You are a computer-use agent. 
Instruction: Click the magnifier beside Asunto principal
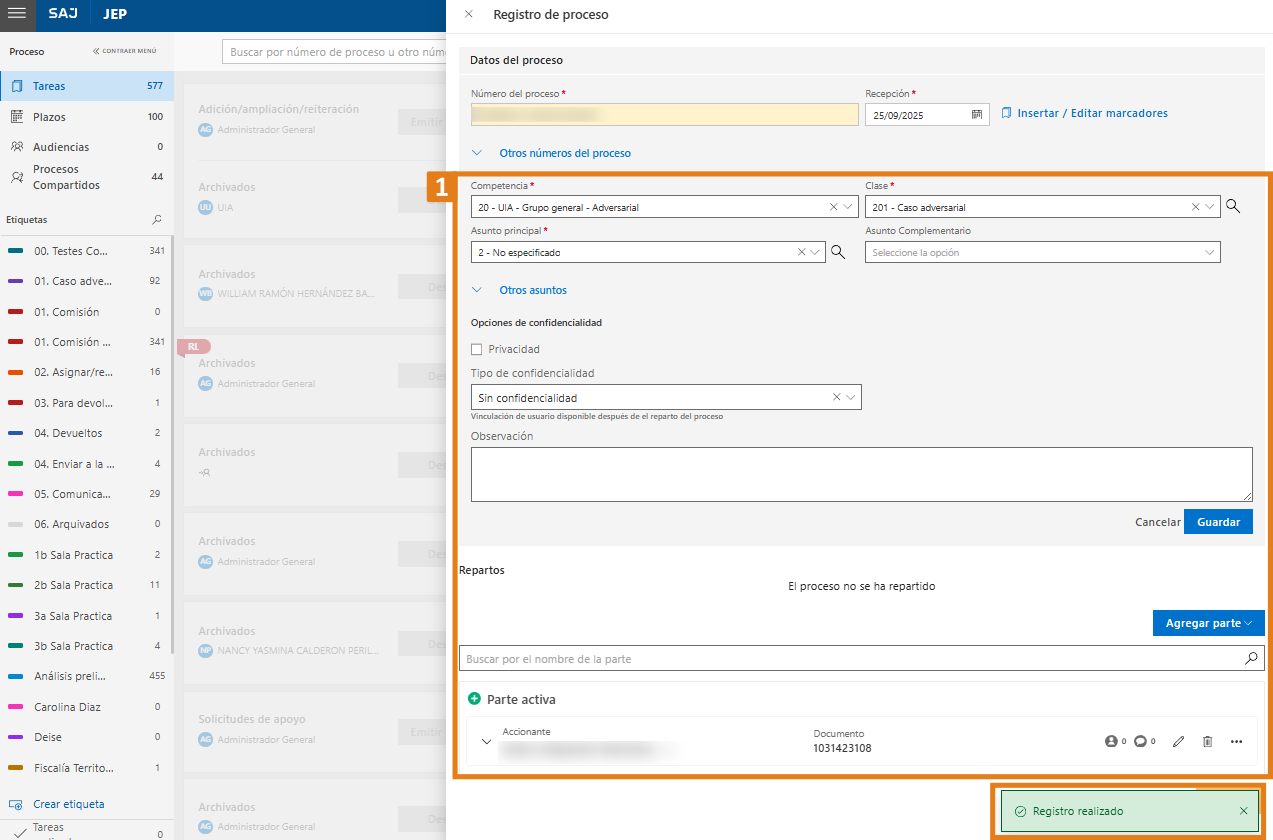coord(838,253)
